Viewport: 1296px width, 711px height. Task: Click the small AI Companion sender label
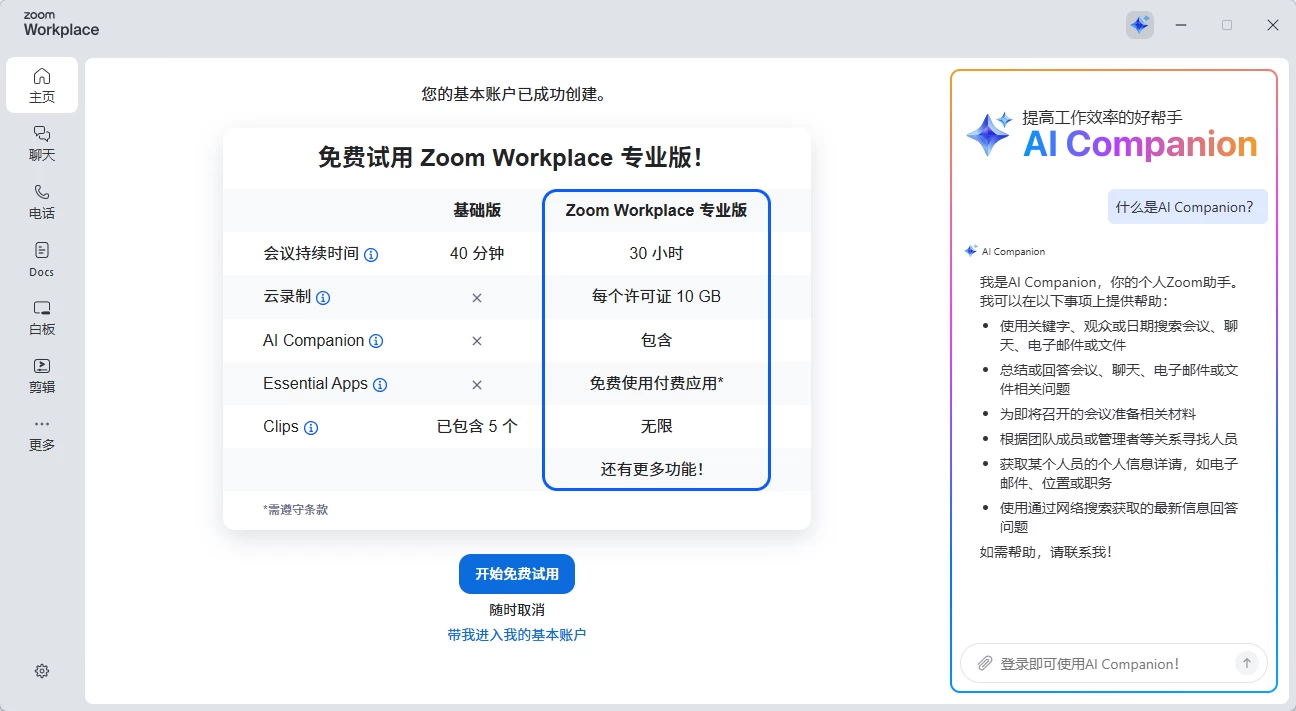(x=1013, y=252)
